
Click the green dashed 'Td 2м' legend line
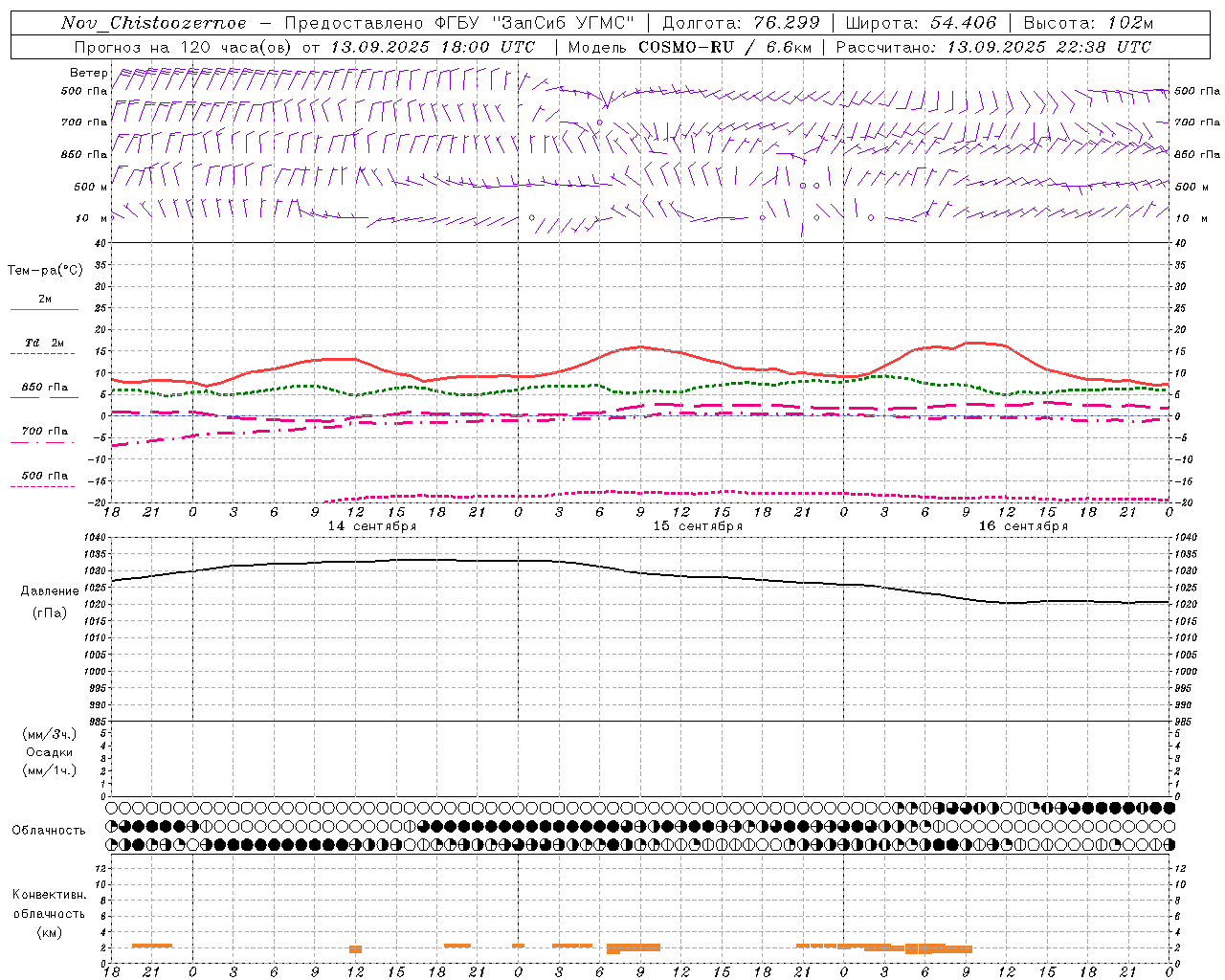pos(42,354)
